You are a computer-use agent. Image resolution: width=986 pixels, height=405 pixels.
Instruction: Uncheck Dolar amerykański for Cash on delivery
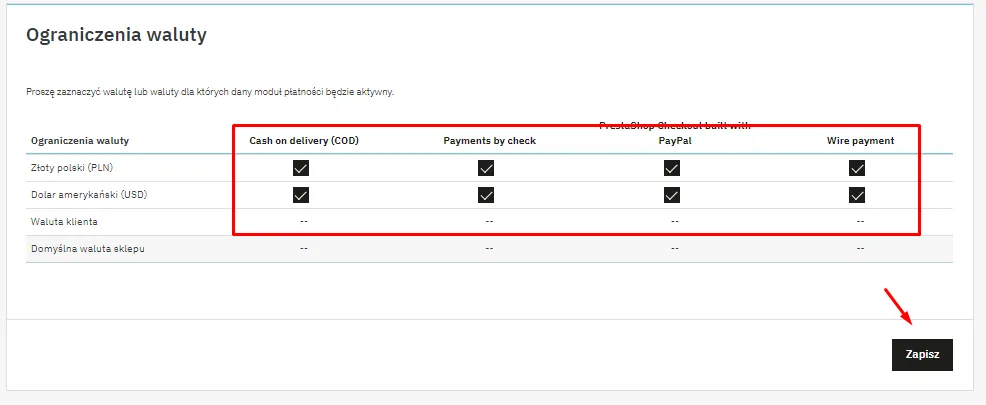[x=301, y=194]
